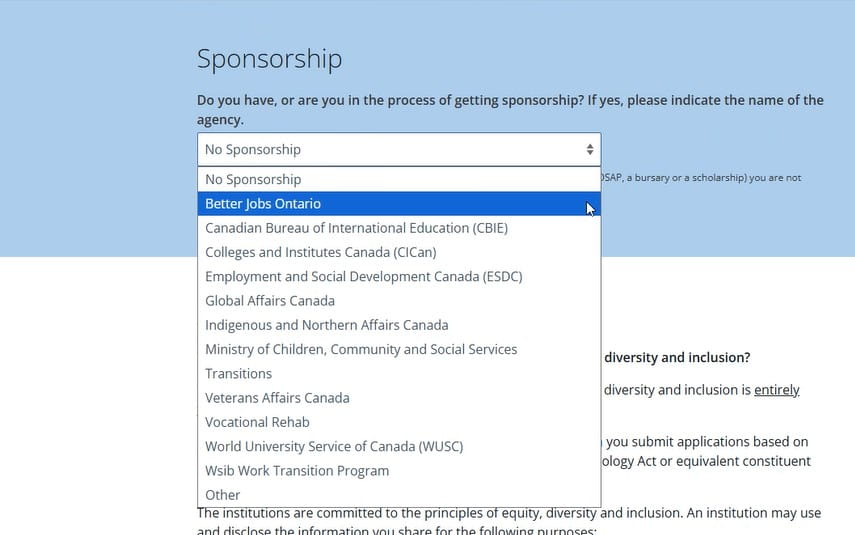Choose Veterans Affairs Canada from list
This screenshot has height=535, width=855.
(277, 398)
